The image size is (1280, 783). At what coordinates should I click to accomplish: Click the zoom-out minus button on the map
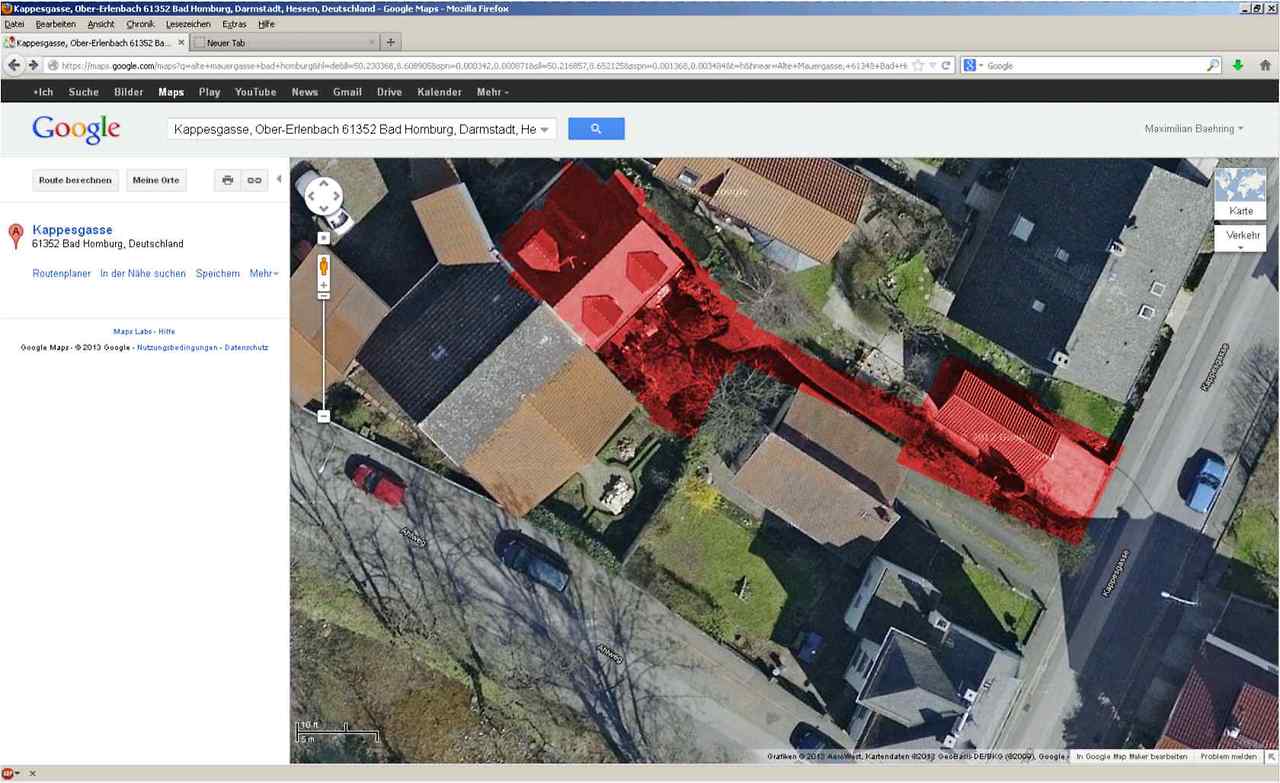(x=323, y=416)
